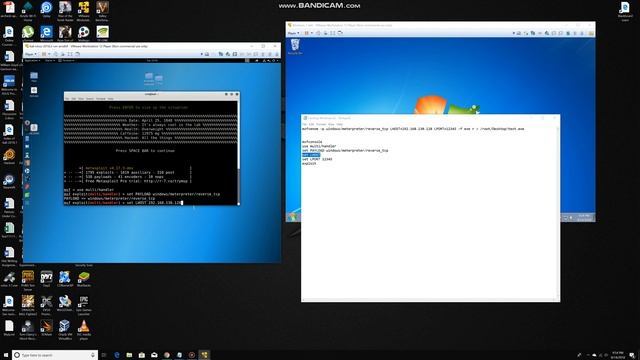Open the Terminal menu in the Kali terminal window

point(100,99)
